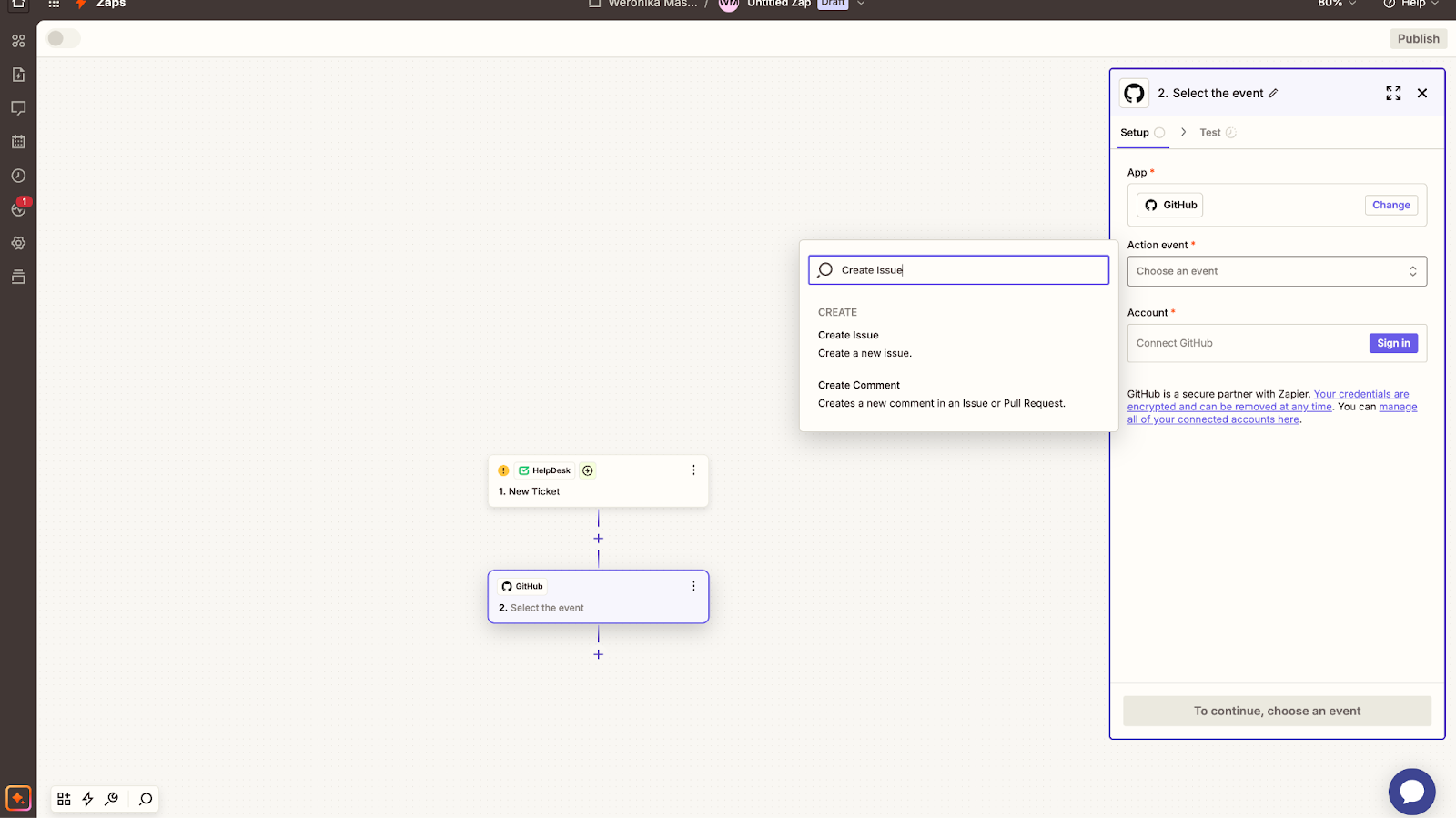
Task: Click the add-step grid icon in the bottom toolbar
Action: [64, 799]
